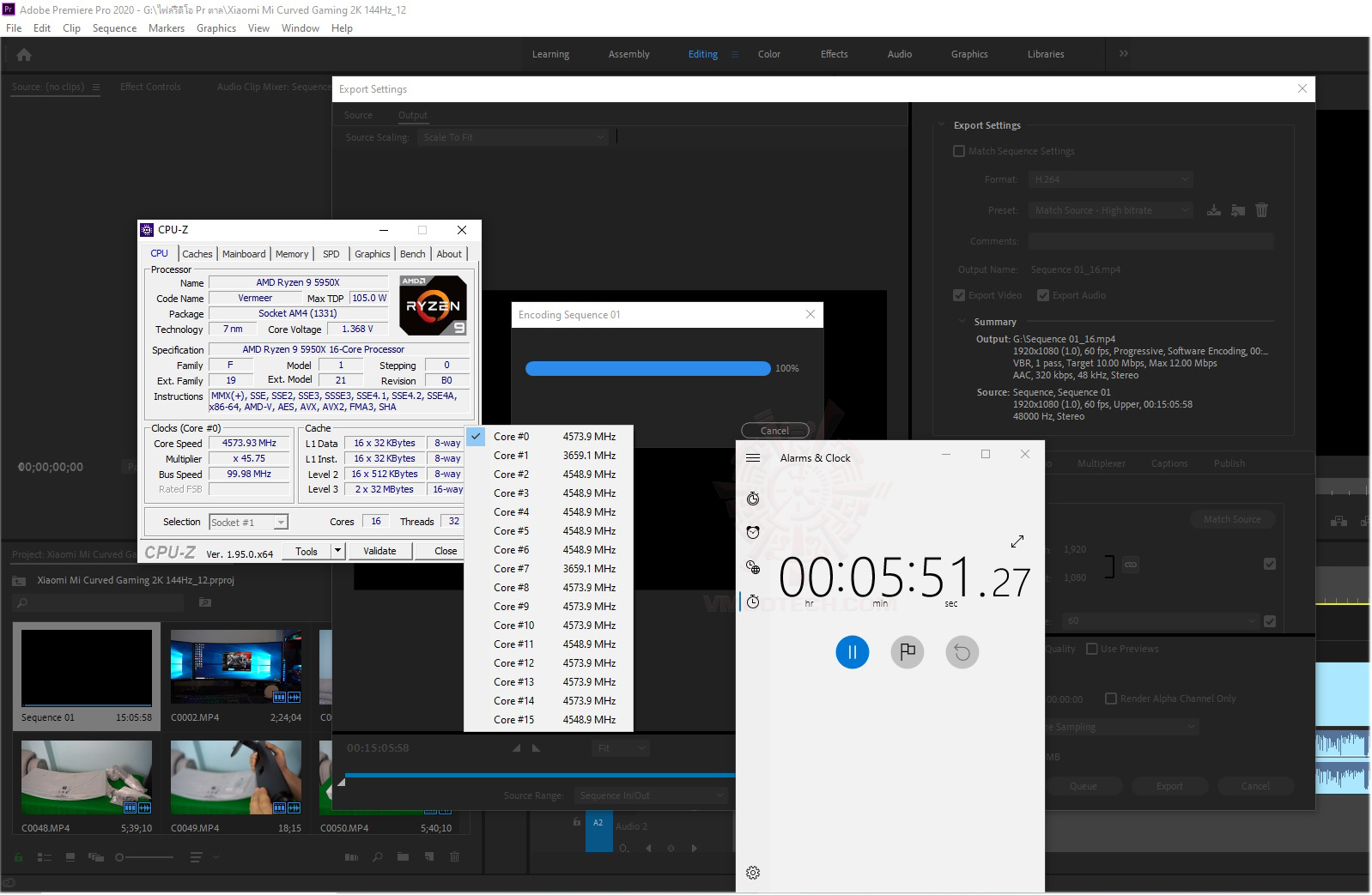This screenshot has height=895, width=1372.
Task: Open the Alarms & Clock hamburger menu
Action: click(x=753, y=458)
